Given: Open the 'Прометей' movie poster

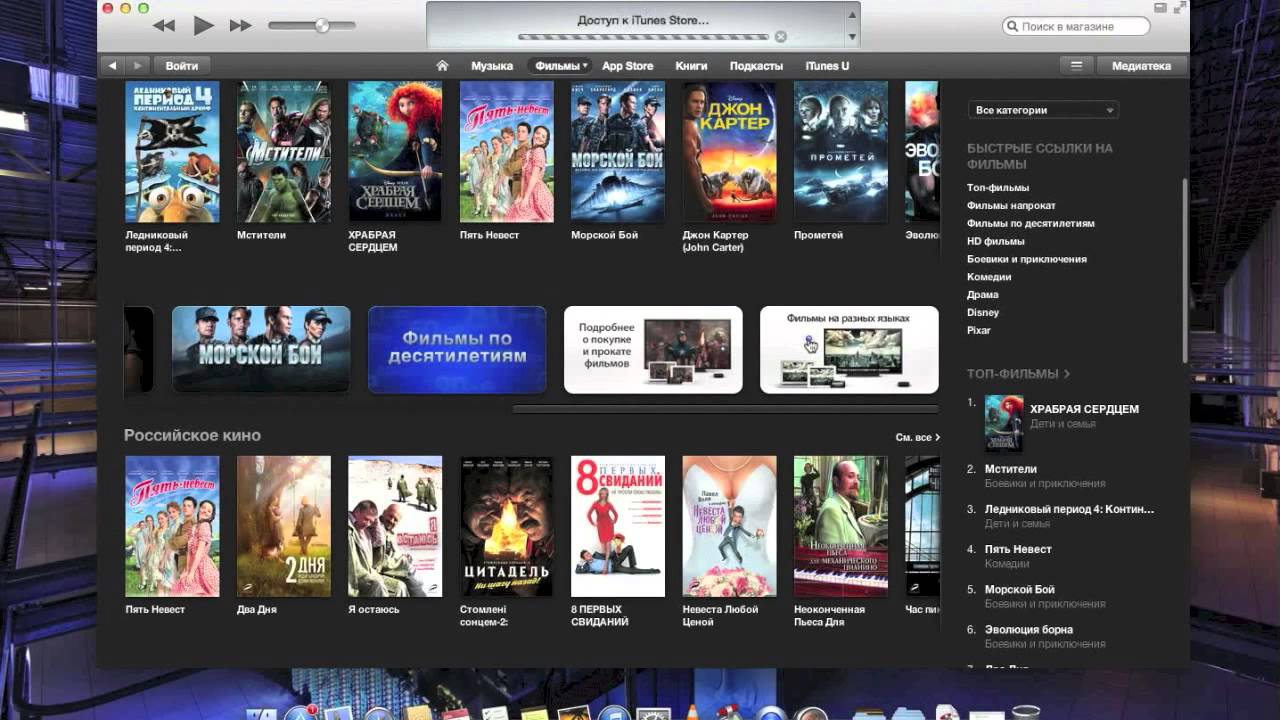Looking at the screenshot, I should [841, 152].
